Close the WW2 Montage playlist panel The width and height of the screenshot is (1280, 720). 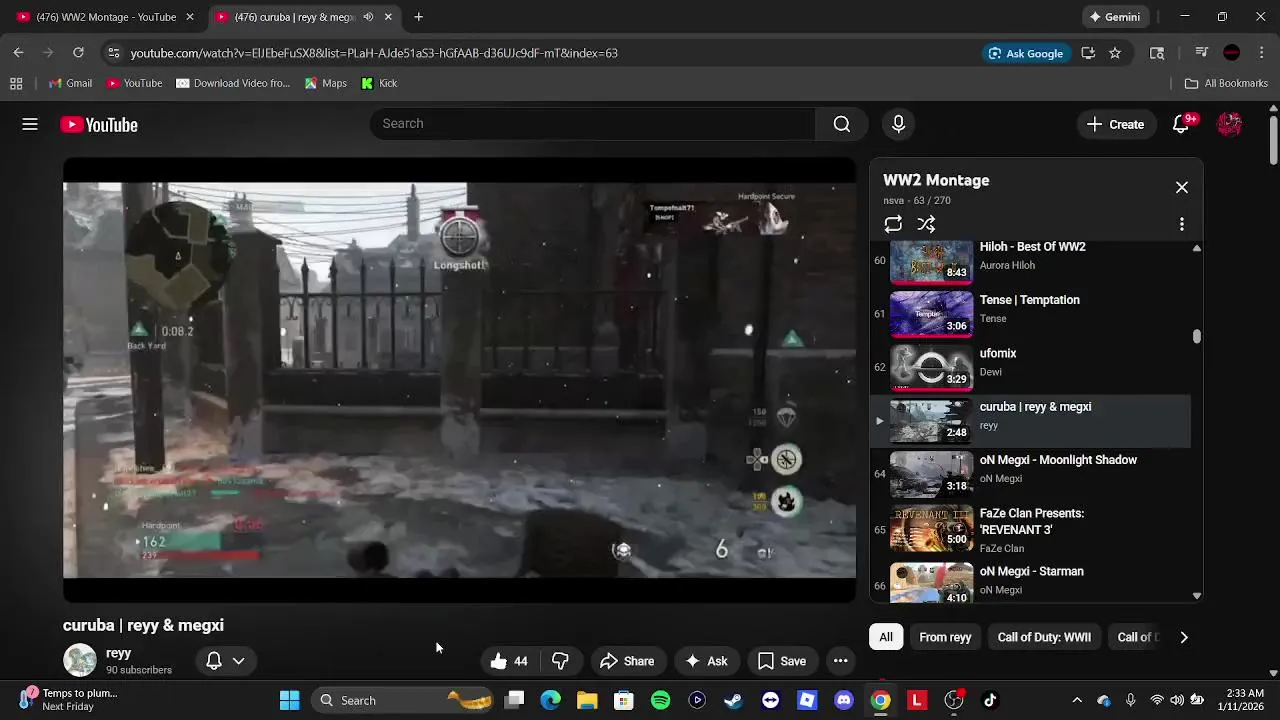point(1182,188)
